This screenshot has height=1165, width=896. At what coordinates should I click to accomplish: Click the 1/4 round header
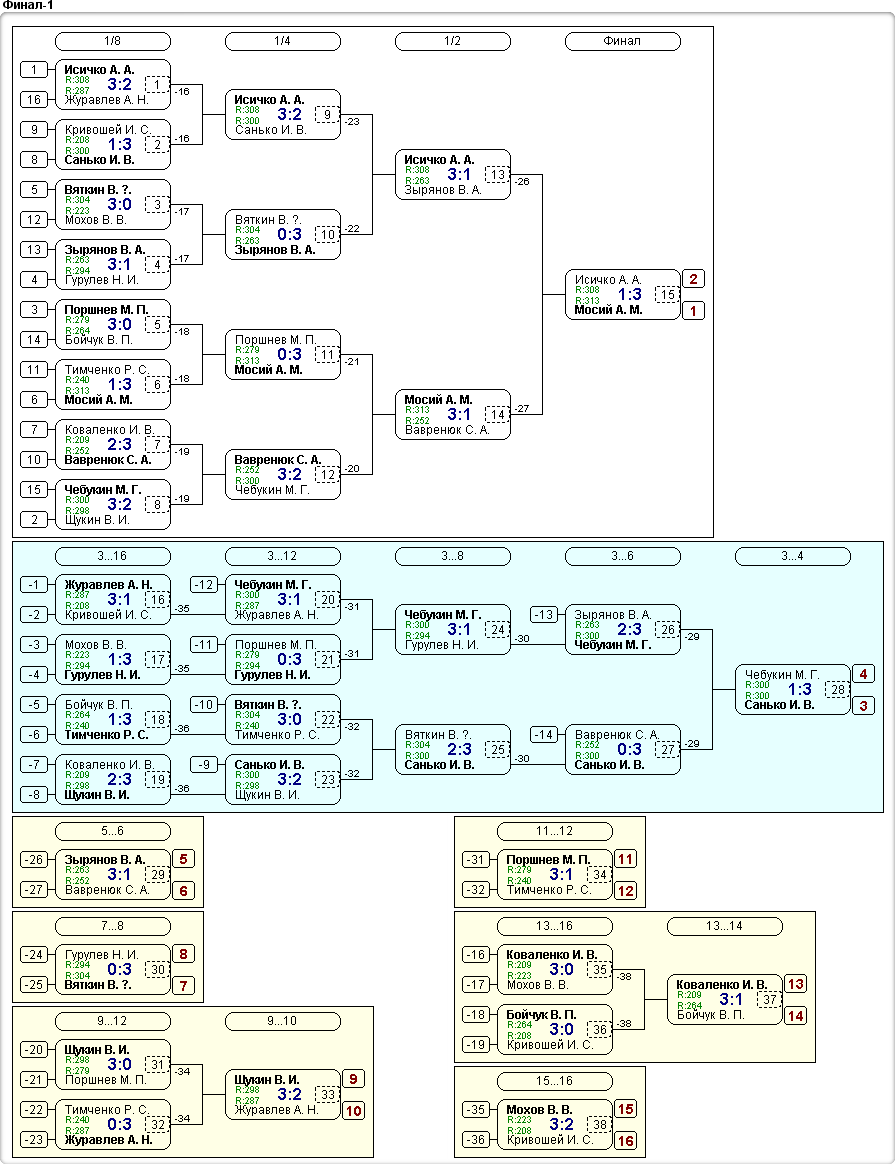pos(283,41)
